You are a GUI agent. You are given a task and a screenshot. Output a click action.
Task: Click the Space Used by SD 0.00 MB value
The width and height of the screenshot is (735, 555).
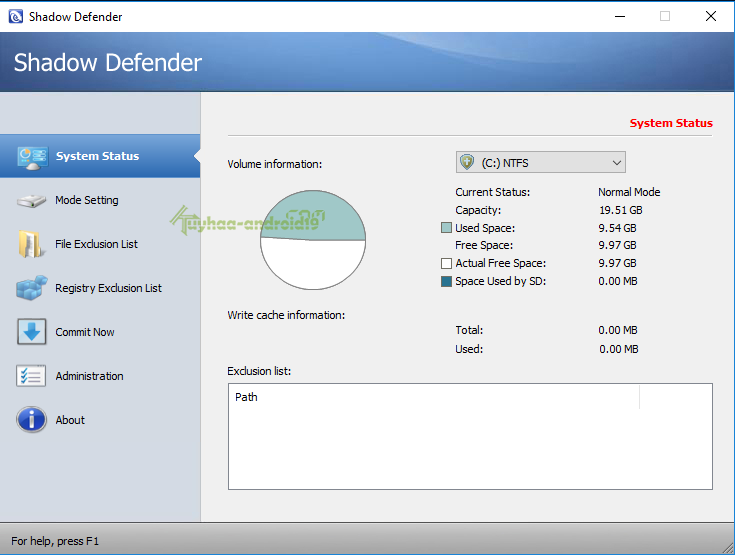point(618,281)
